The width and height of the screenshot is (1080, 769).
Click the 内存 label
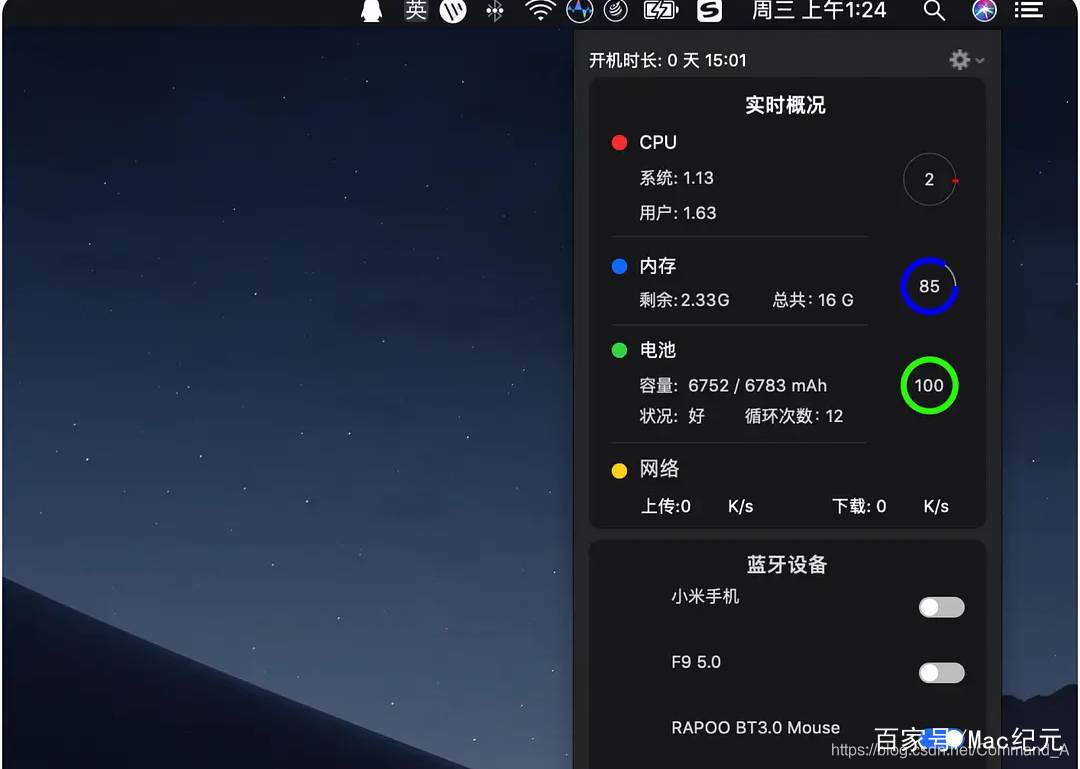[658, 266]
